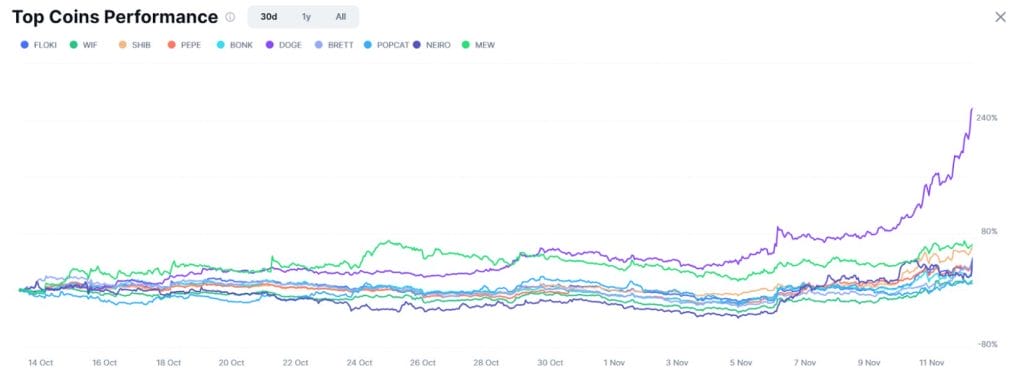
Task: Toggle the SHIB series in legend
Action: (x=135, y=45)
